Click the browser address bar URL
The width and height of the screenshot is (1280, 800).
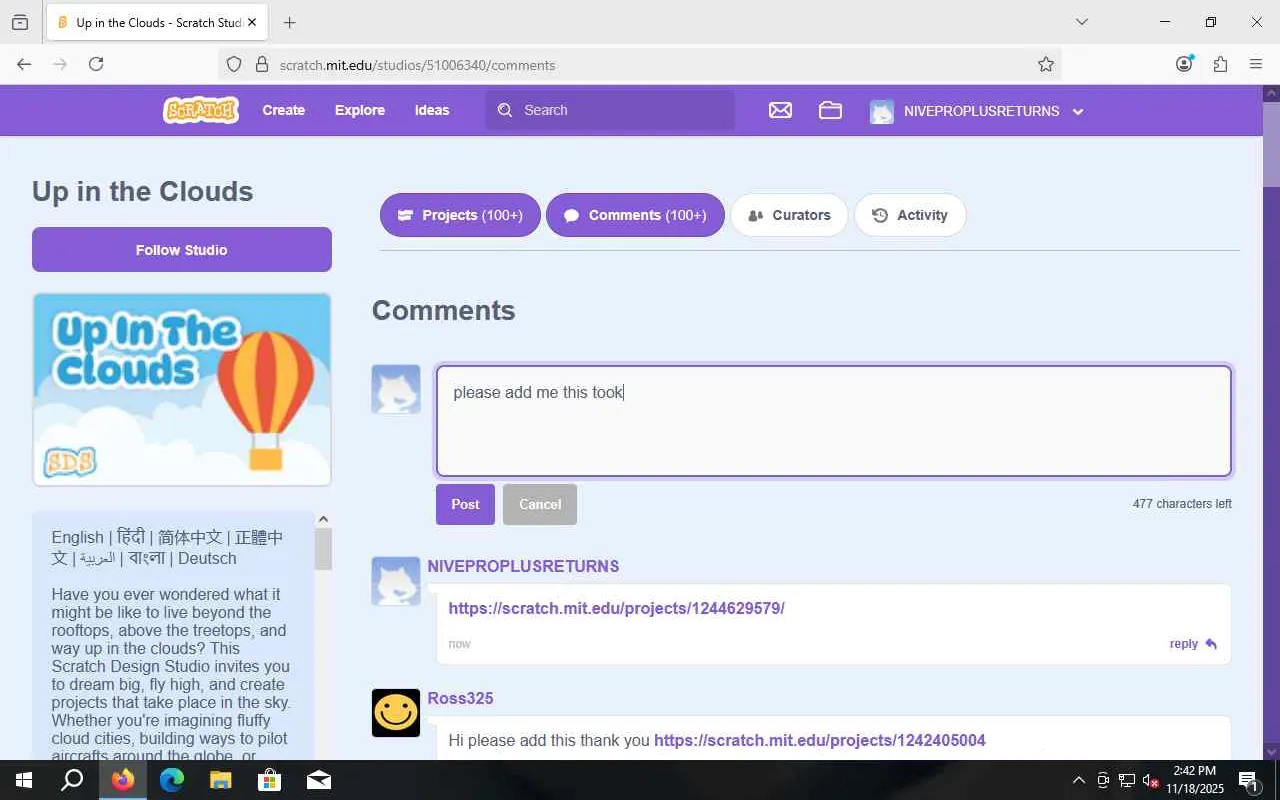pos(417,65)
